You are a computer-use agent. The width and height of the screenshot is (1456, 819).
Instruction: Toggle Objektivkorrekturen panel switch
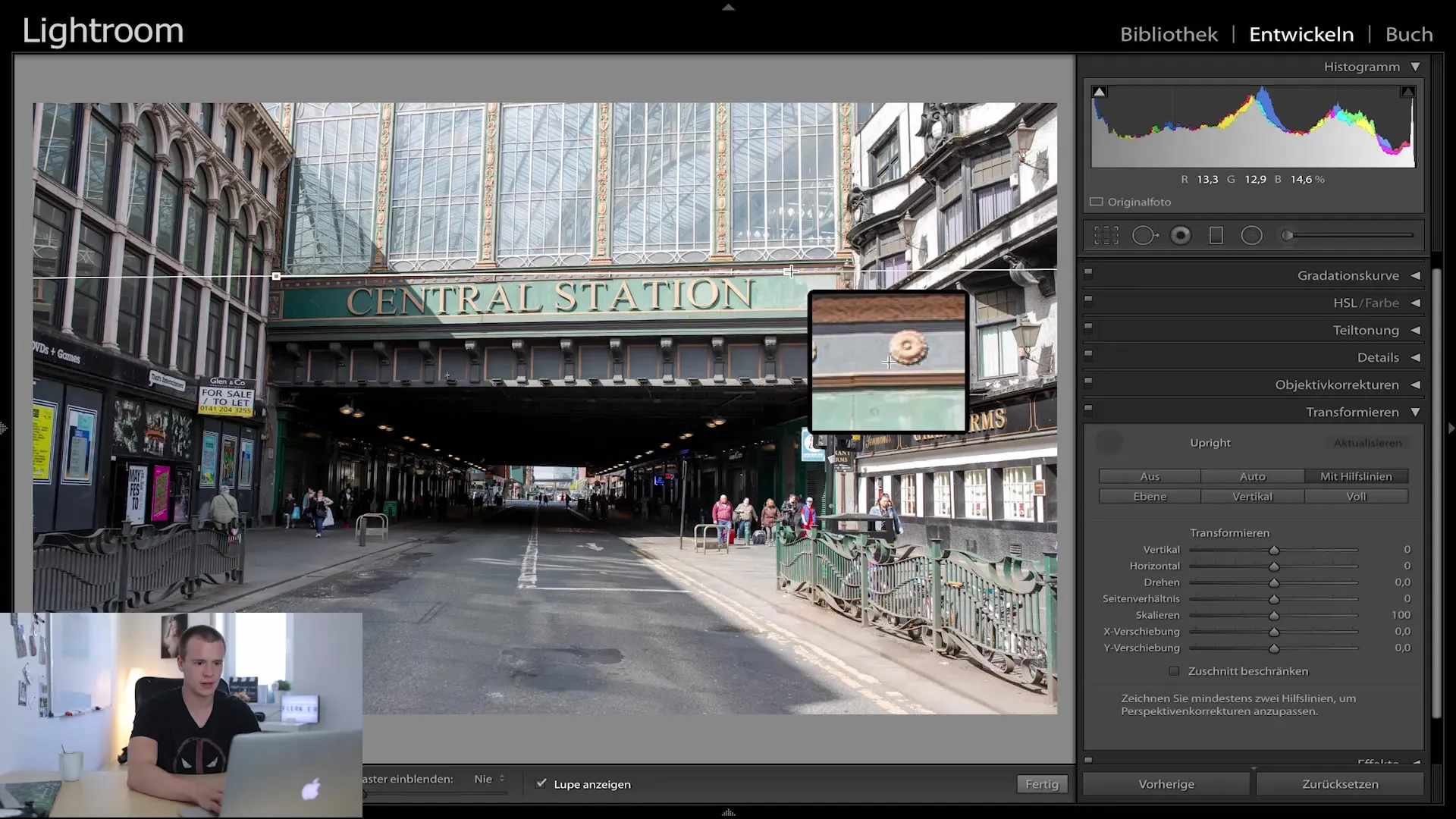coord(1088,381)
